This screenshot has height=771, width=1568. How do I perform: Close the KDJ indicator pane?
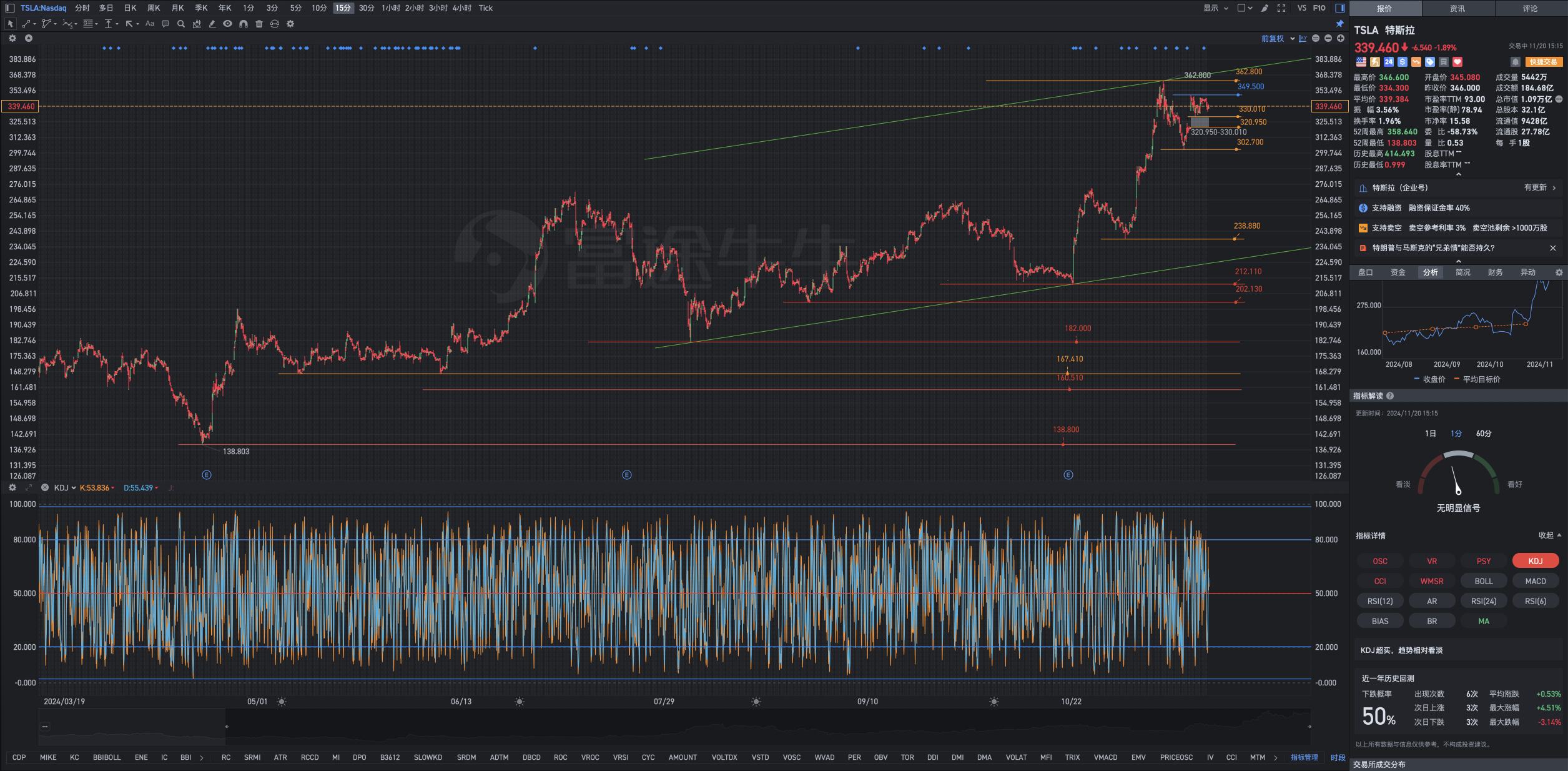45,488
